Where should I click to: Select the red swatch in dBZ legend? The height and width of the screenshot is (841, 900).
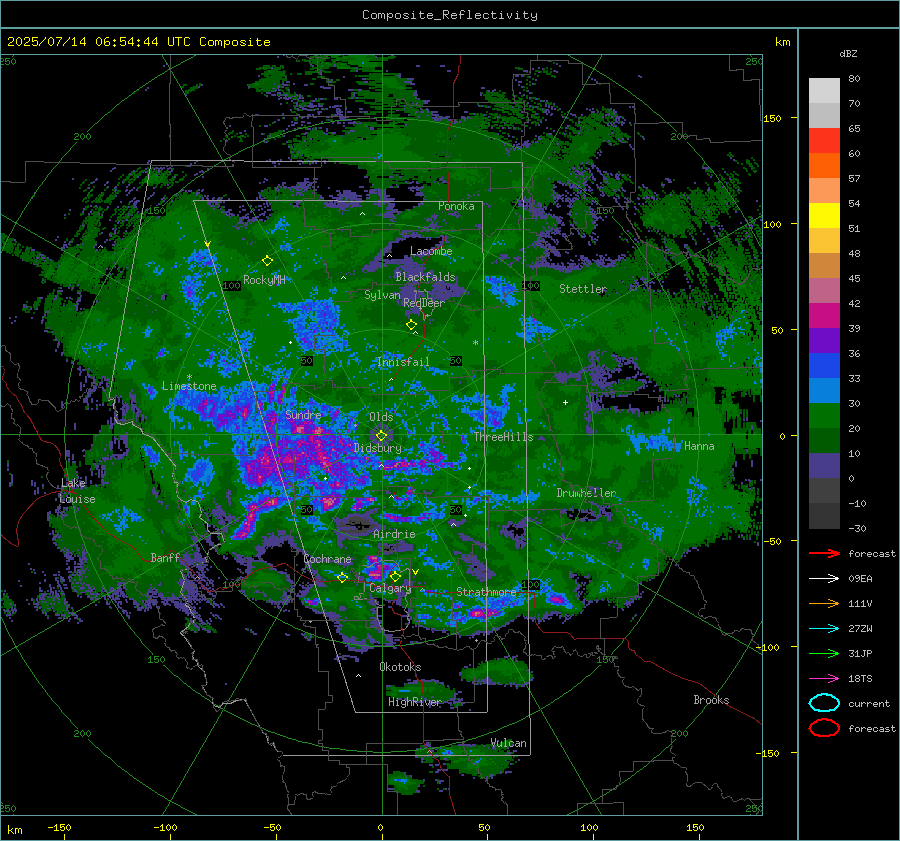pos(824,141)
